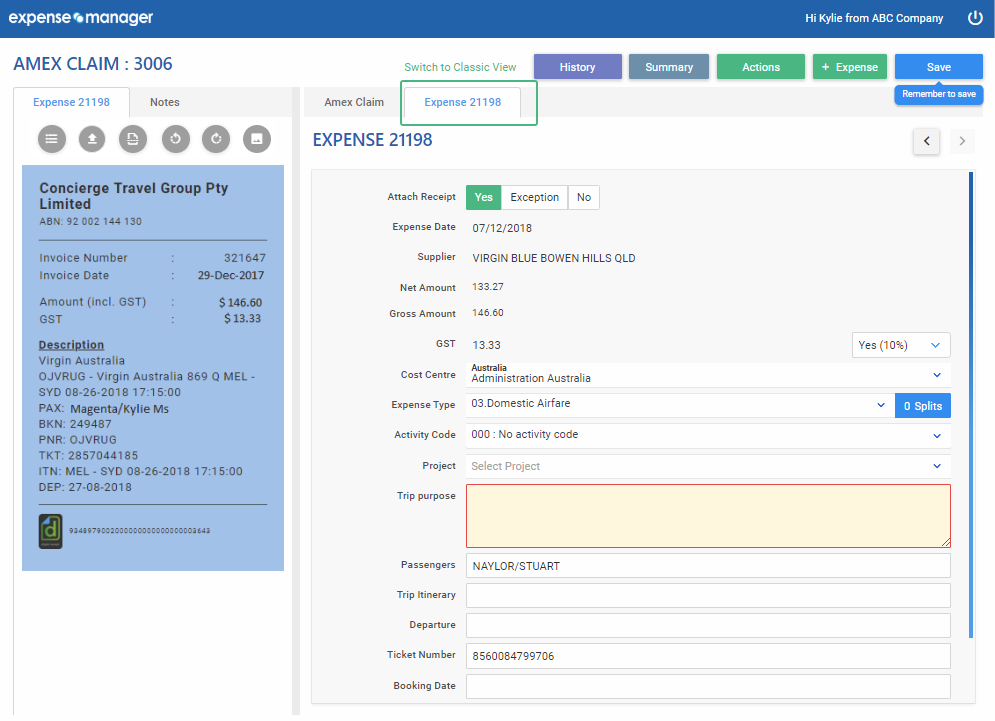Click the EXPENSE 21198 heading
The width and height of the screenshot is (995, 721).
[372, 140]
